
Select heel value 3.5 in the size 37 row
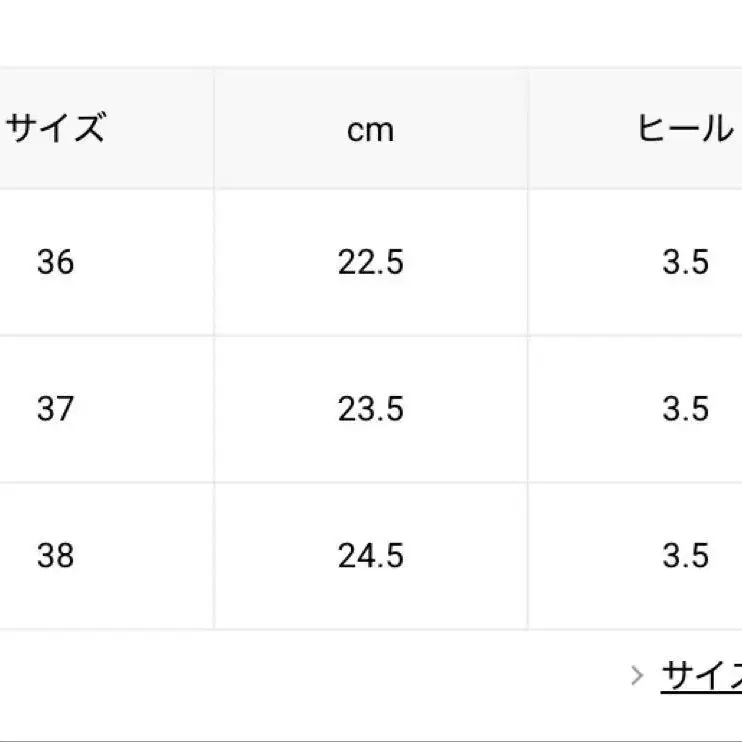[685, 408]
